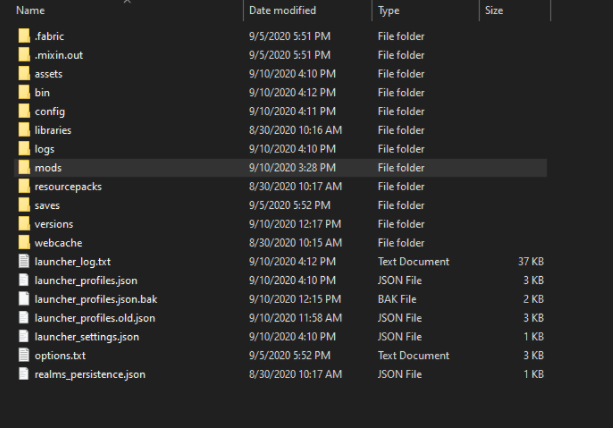Select the 'launcher_log.txt' file name
This screenshot has height=428, width=613.
(x=73, y=262)
